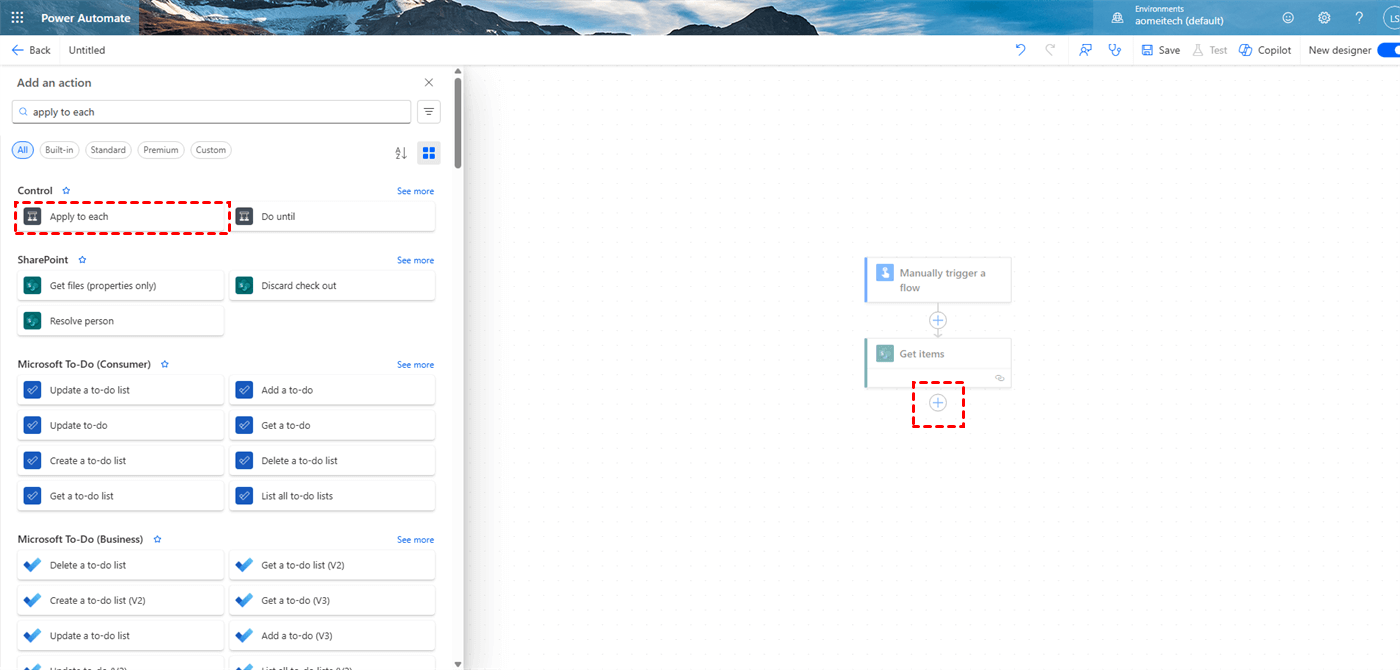Viewport: 1400px width, 670px height.
Task: Choose Get a to-do action
Action: (332, 425)
